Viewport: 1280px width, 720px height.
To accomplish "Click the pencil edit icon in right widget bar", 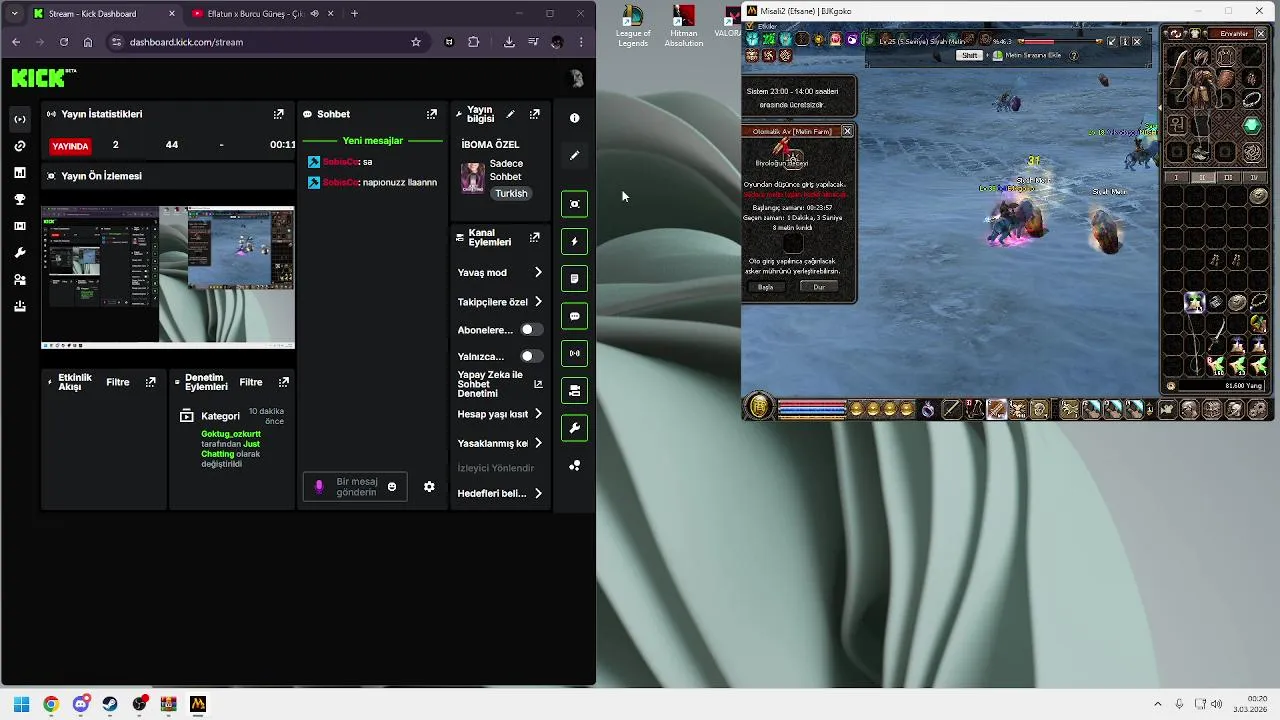I will click(574, 156).
